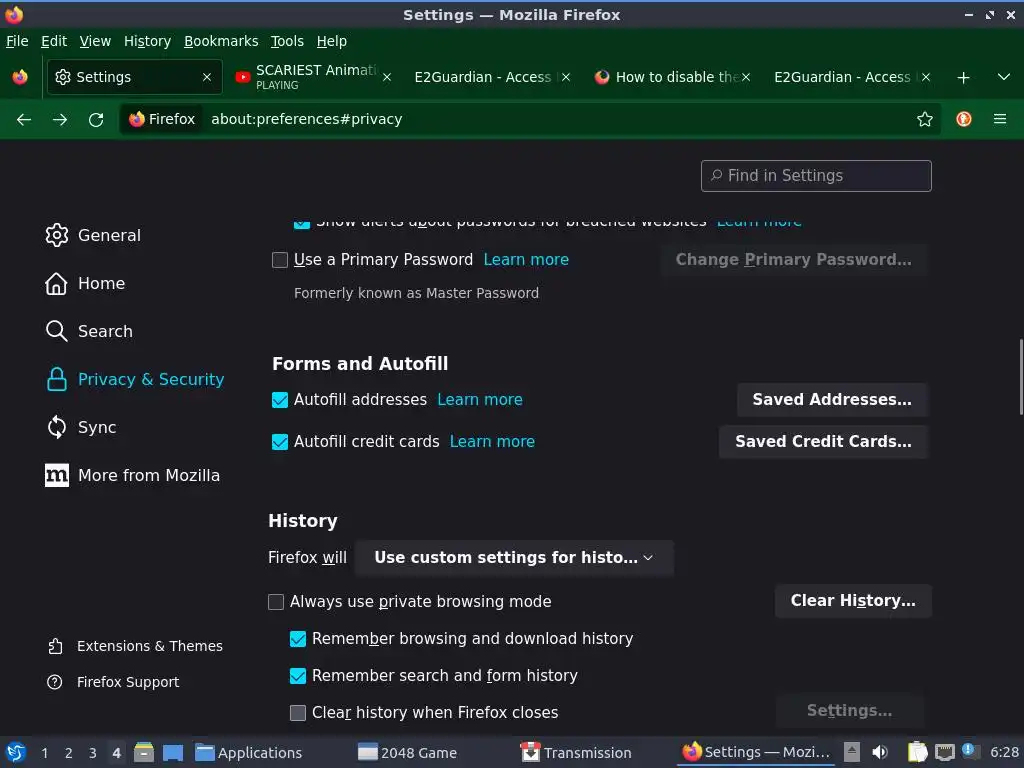The width and height of the screenshot is (1024, 768).
Task: Open the File menu
Action: pyautogui.click(x=17, y=41)
